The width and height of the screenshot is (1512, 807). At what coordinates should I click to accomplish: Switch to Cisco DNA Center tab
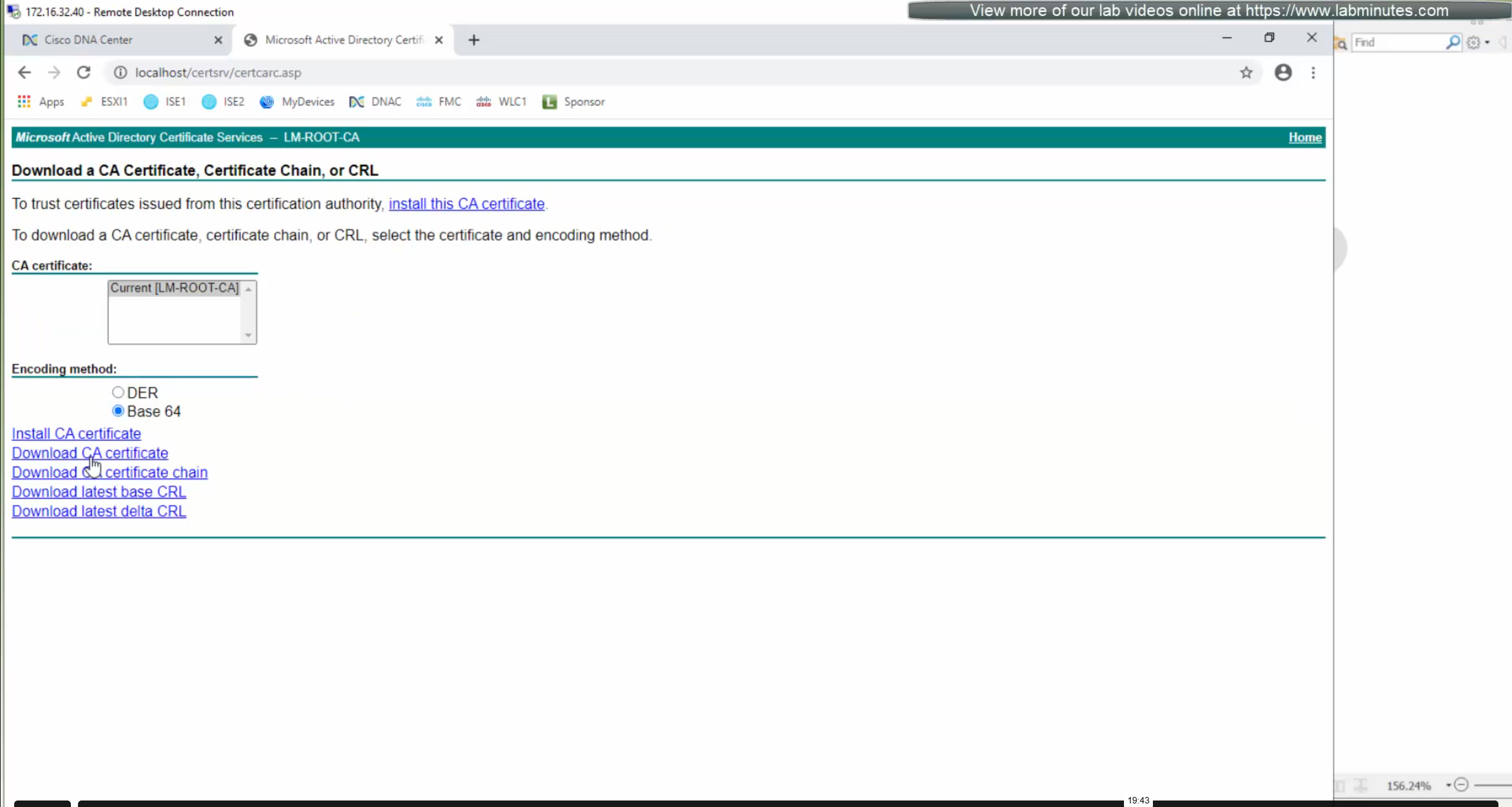[89, 40]
